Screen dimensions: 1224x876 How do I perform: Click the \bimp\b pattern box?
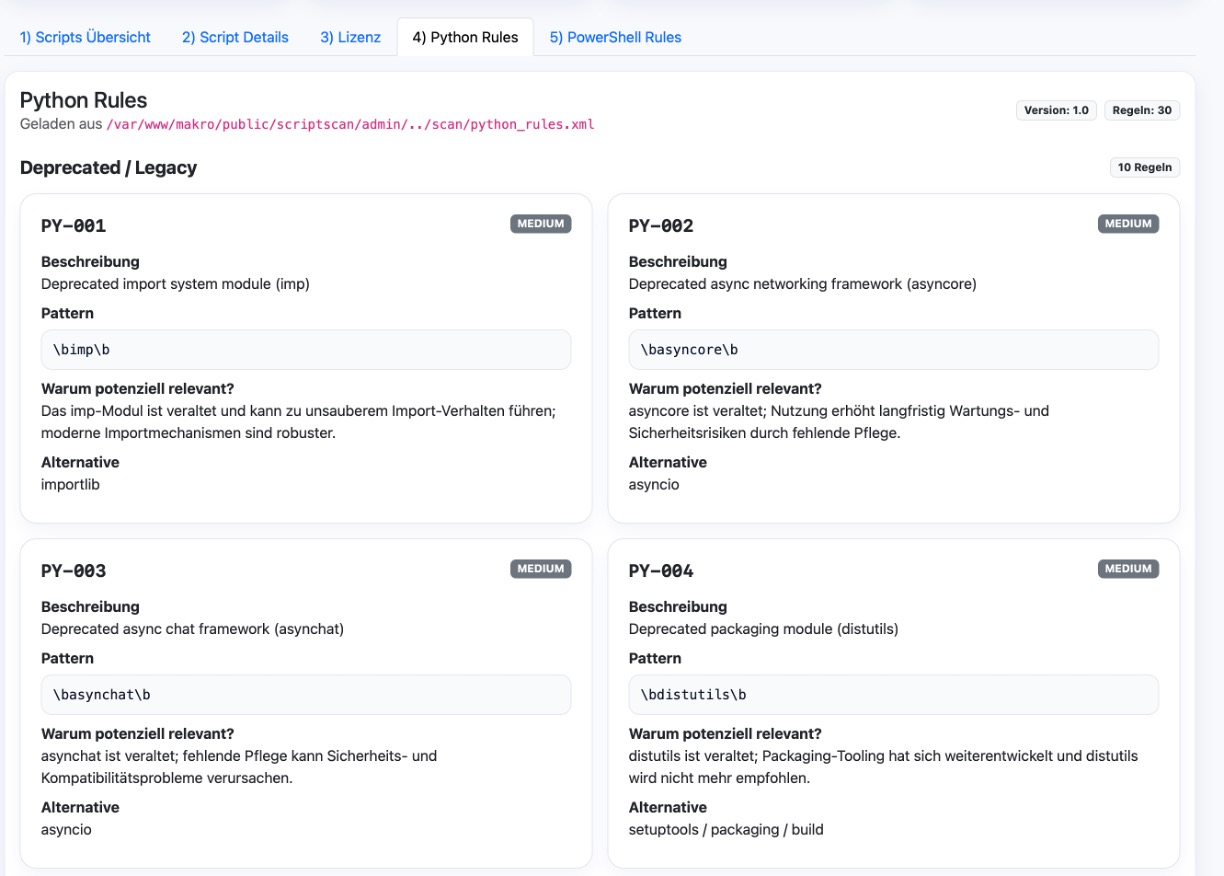(305, 350)
